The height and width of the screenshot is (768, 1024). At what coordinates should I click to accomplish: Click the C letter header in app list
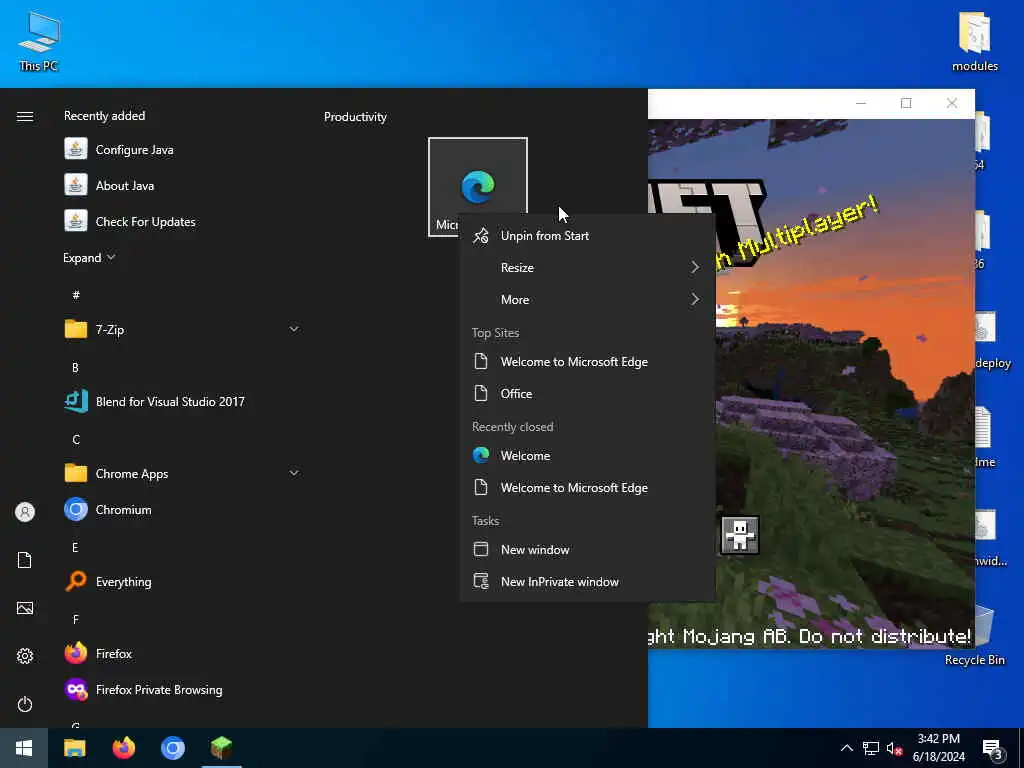click(76, 440)
